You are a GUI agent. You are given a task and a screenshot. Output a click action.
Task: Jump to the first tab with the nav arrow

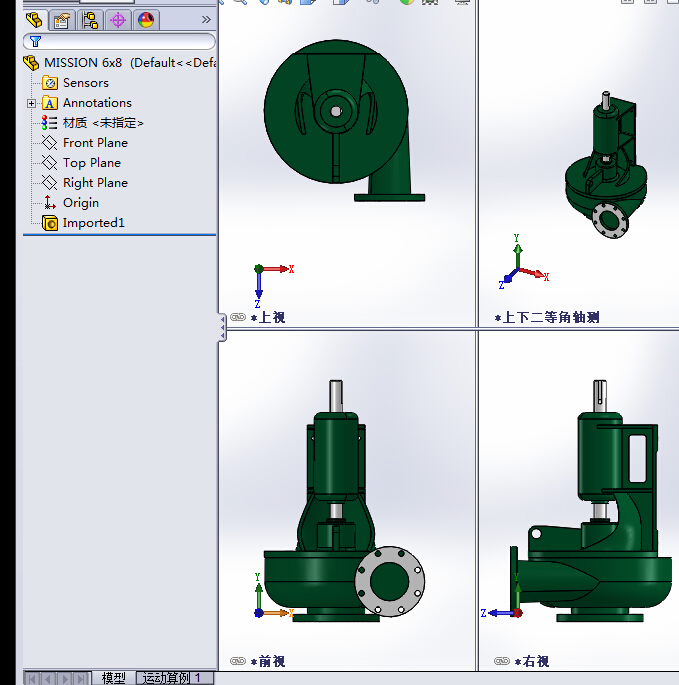31,678
